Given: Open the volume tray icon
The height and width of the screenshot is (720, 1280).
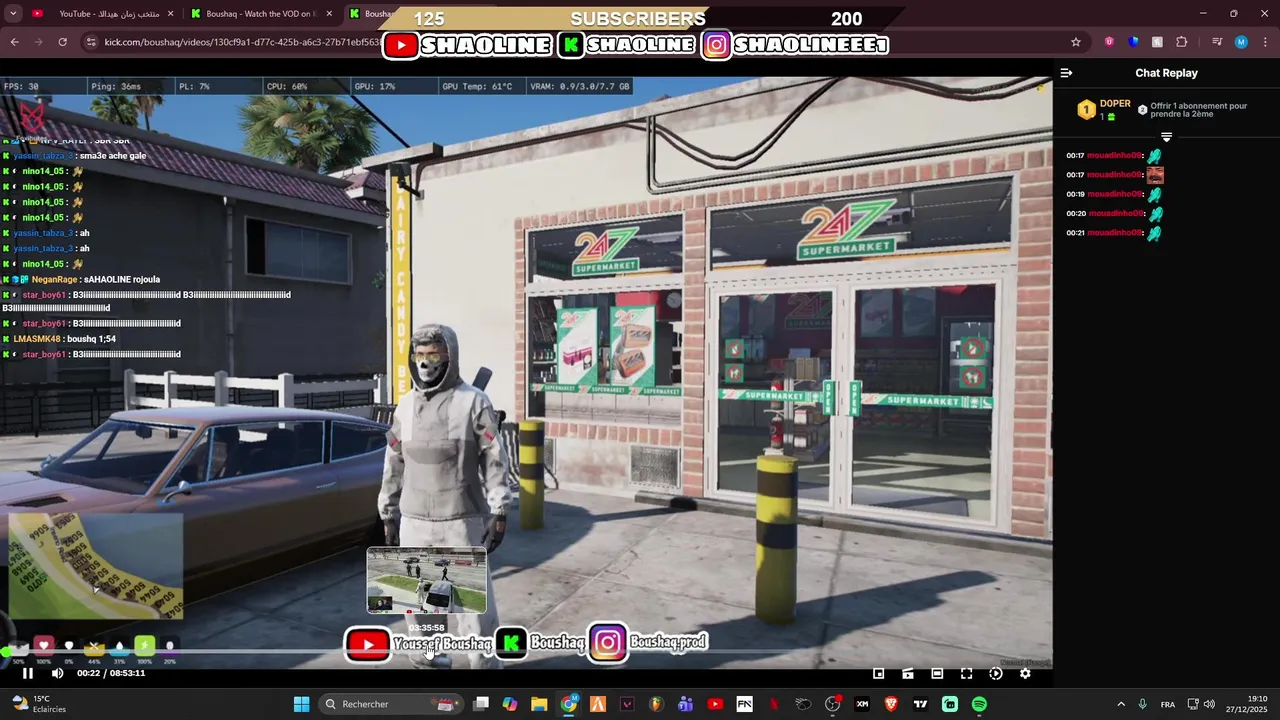Looking at the screenshot, I should (1209, 704).
